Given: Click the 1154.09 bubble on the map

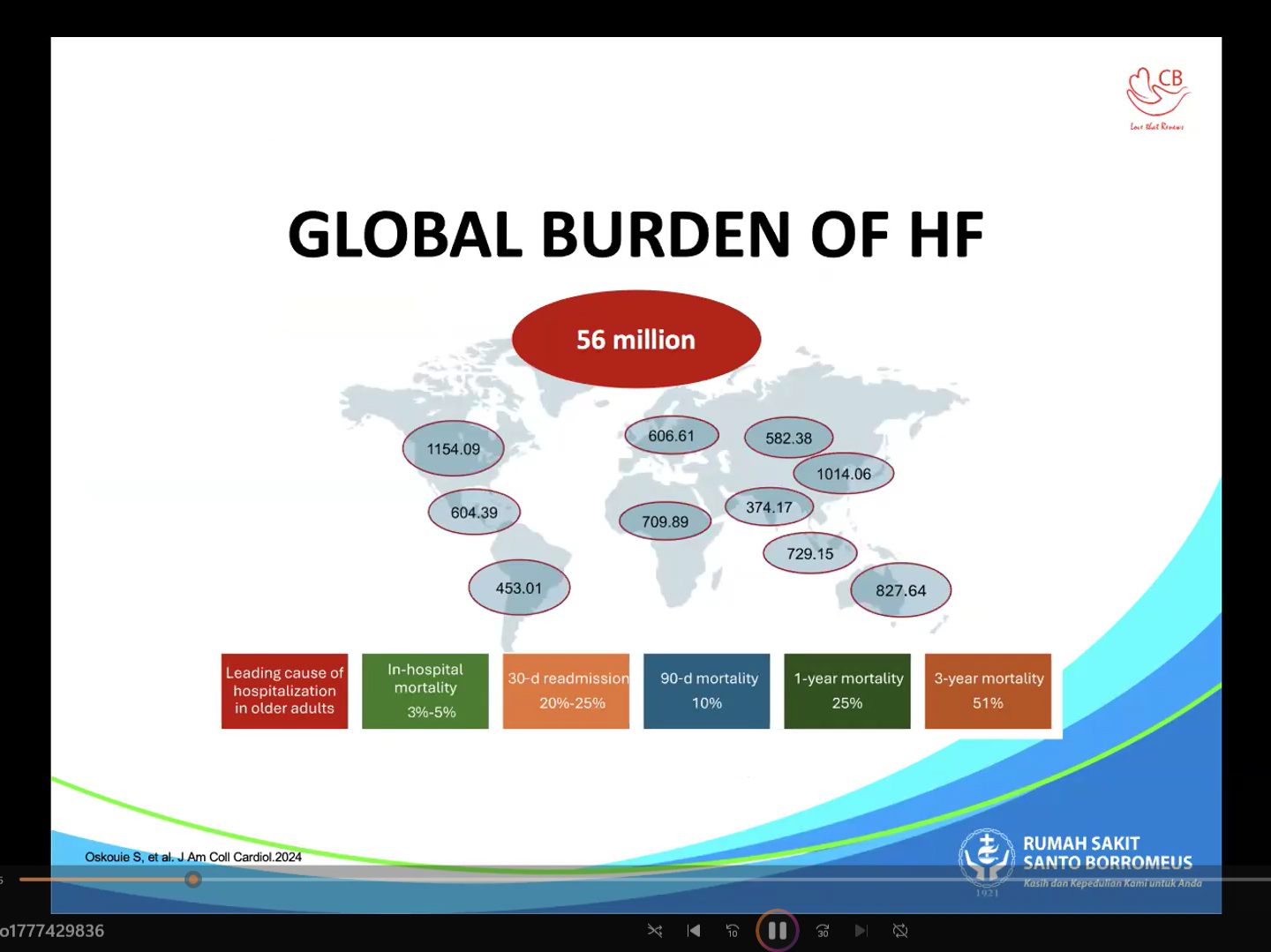Looking at the screenshot, I should pyautogui.click(x=454, y=449).
